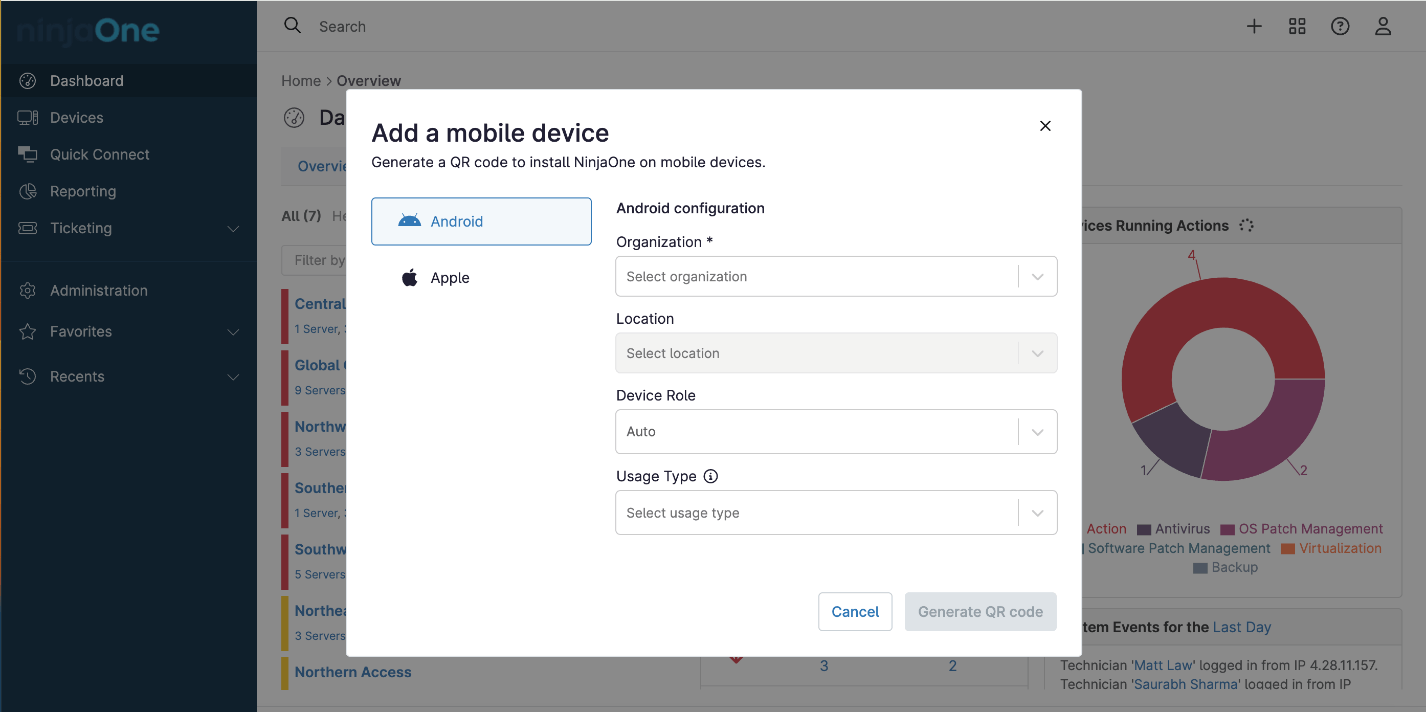
Task: Open Quick Connect in the sidebar
Action: click(128, 155)
